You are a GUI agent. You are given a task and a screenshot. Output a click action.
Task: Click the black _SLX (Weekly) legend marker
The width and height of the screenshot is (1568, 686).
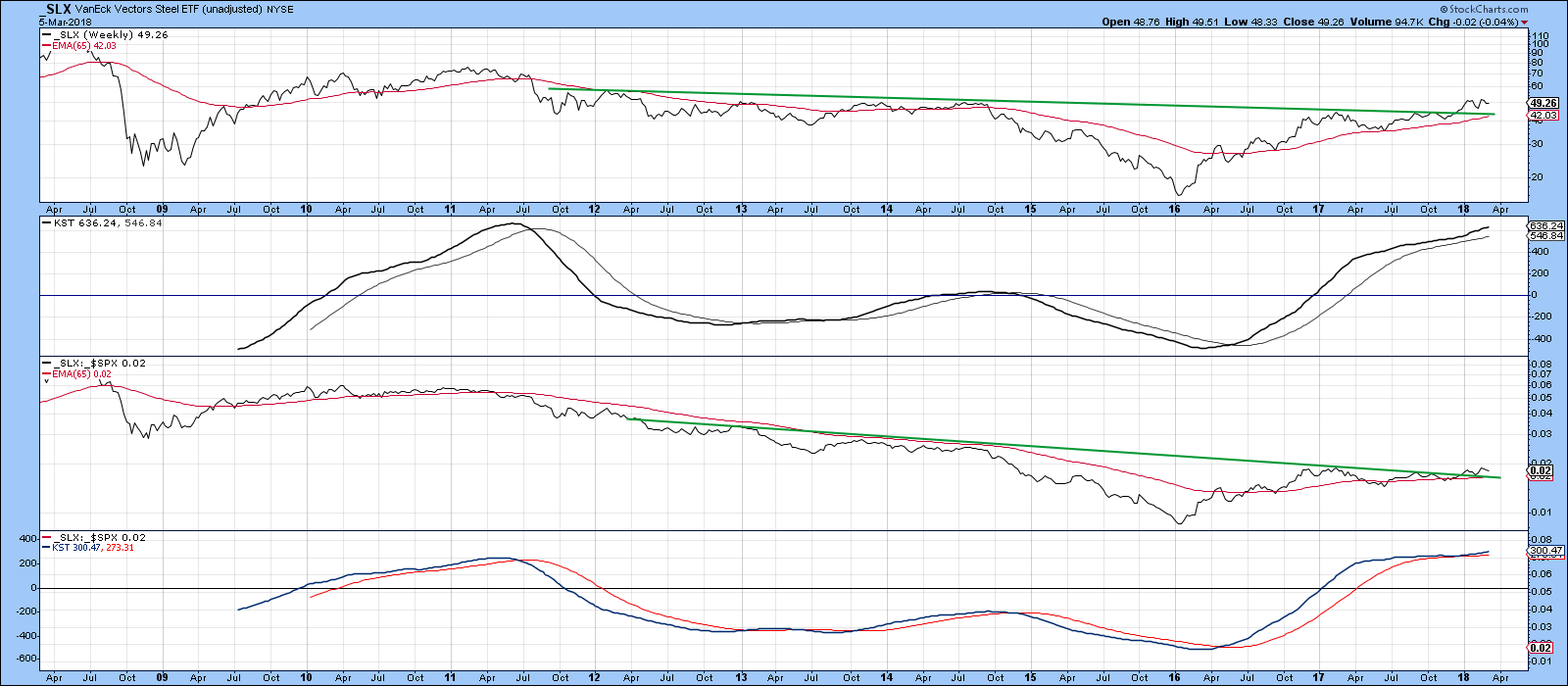click(x=44, y=34)
